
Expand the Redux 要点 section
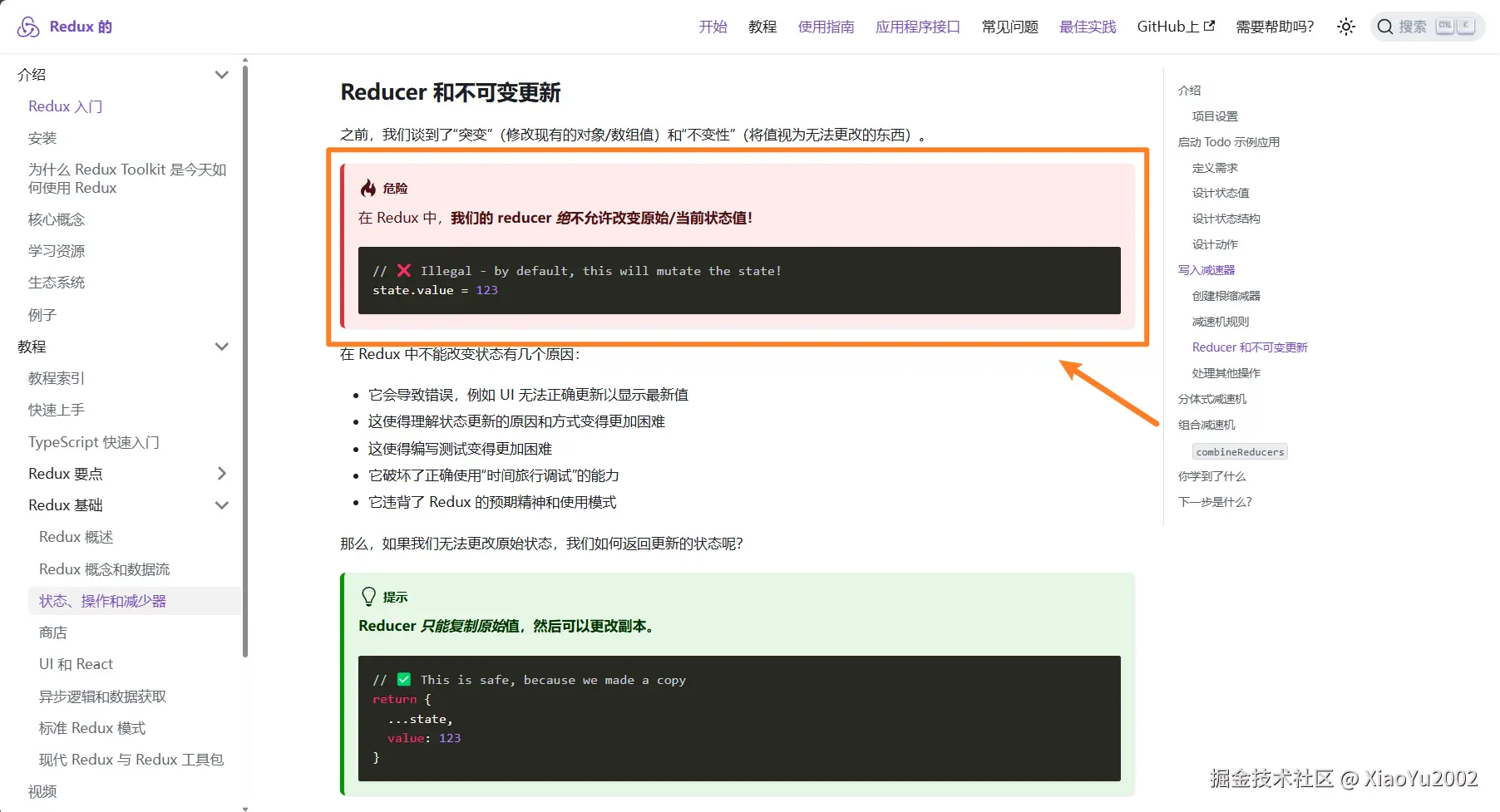222,473
